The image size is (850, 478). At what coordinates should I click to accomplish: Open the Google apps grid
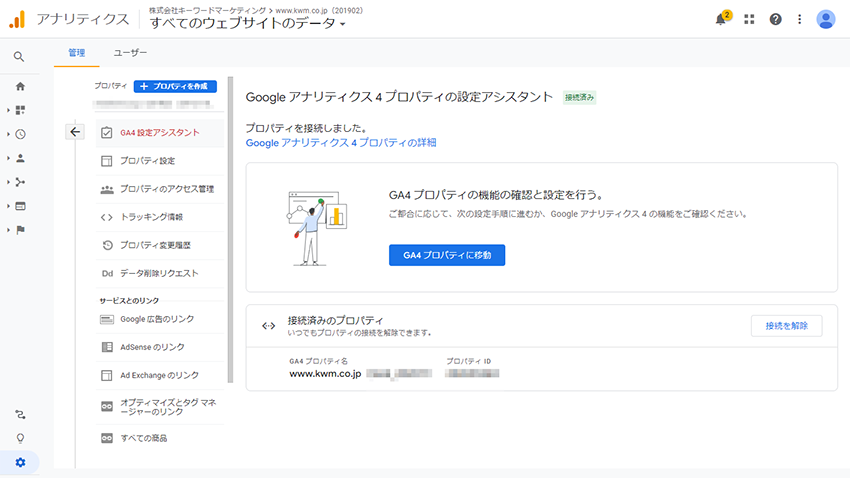coord(749,20)
